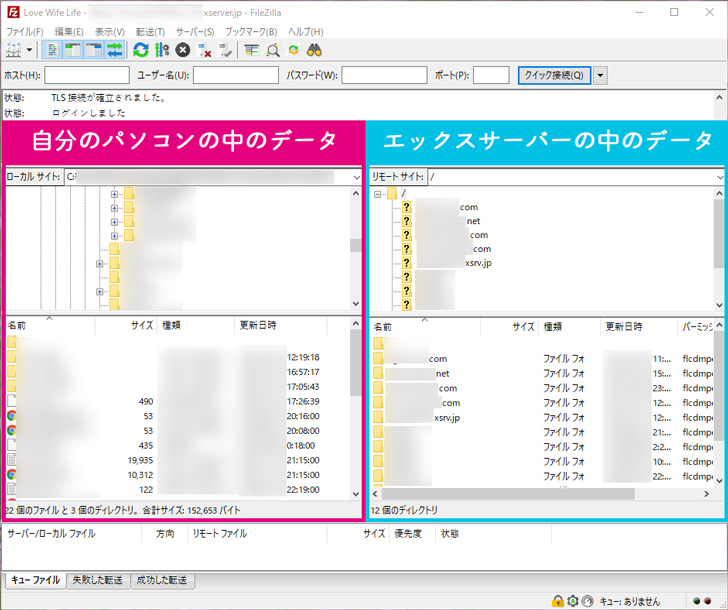Click the クイック接続(Q) button
The height and width of the screenshot is (610, 728).
[x=554, y=75]
